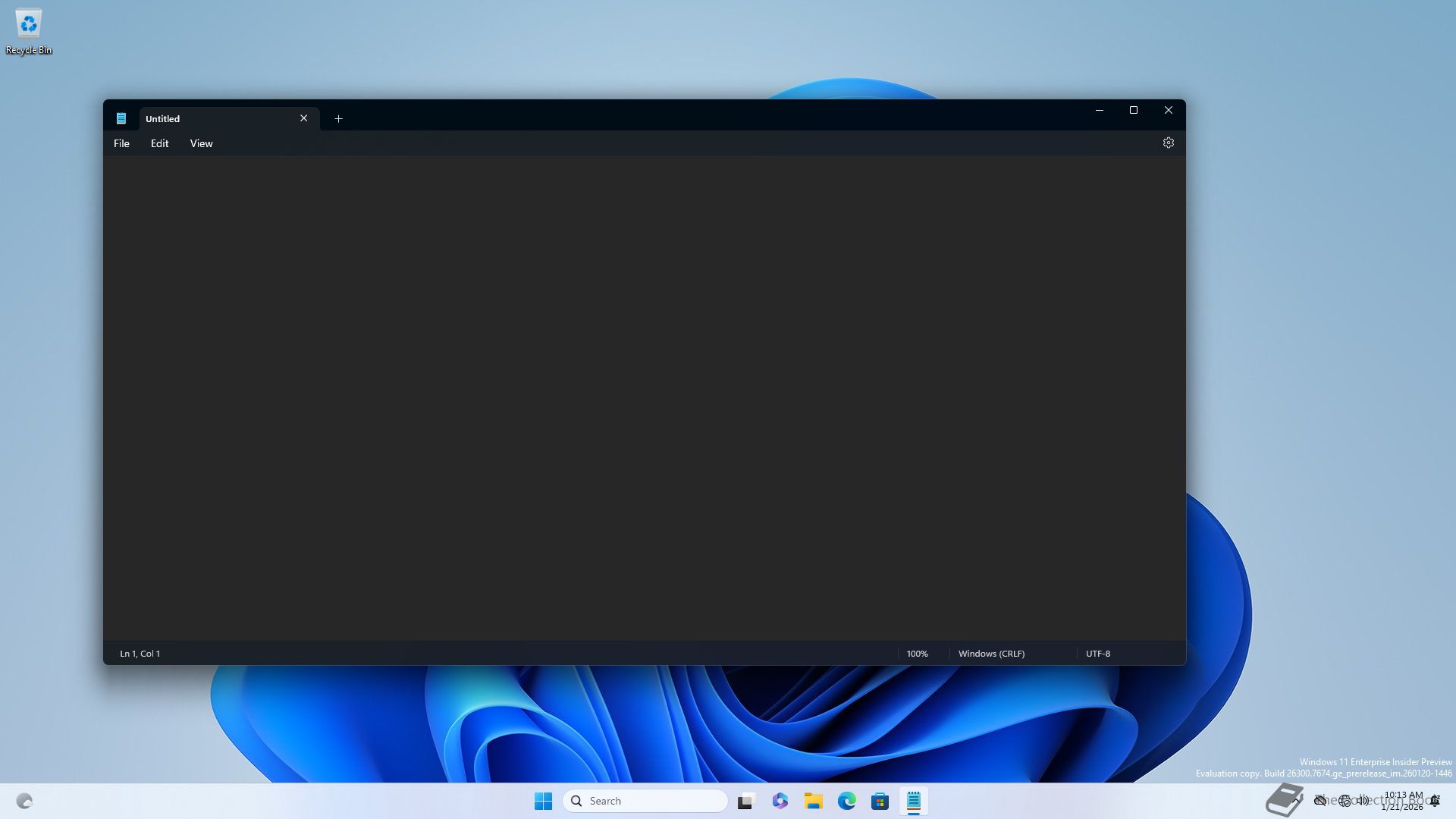Click the 100% zoom status indicator
The height and width of the screenshot is (819, 1456).
coord(917,654)
